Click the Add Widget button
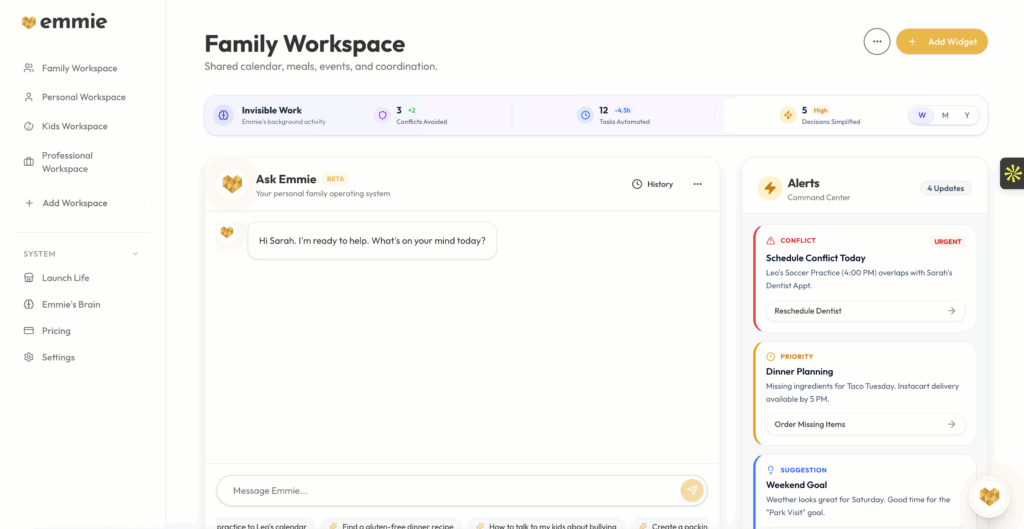Image resolution: width=1024 pixels, height=529 pixels. point(941,41)
